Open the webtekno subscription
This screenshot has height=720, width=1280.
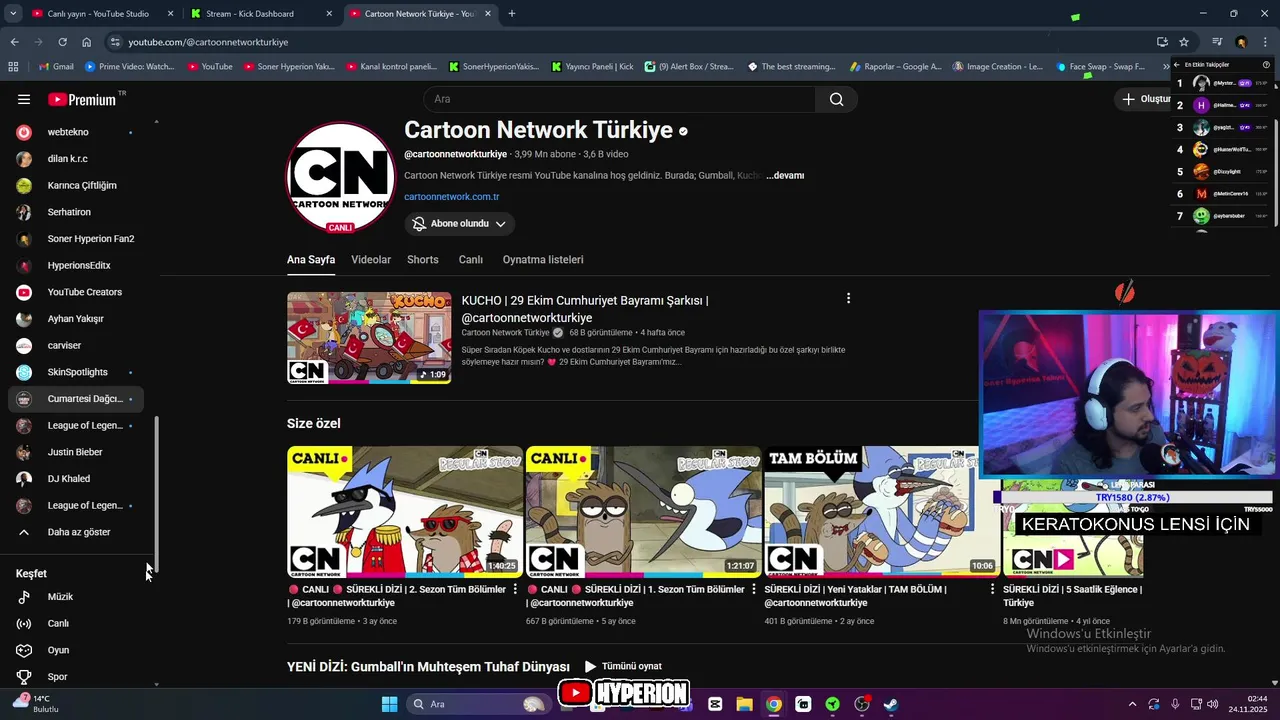click(76, 132)
